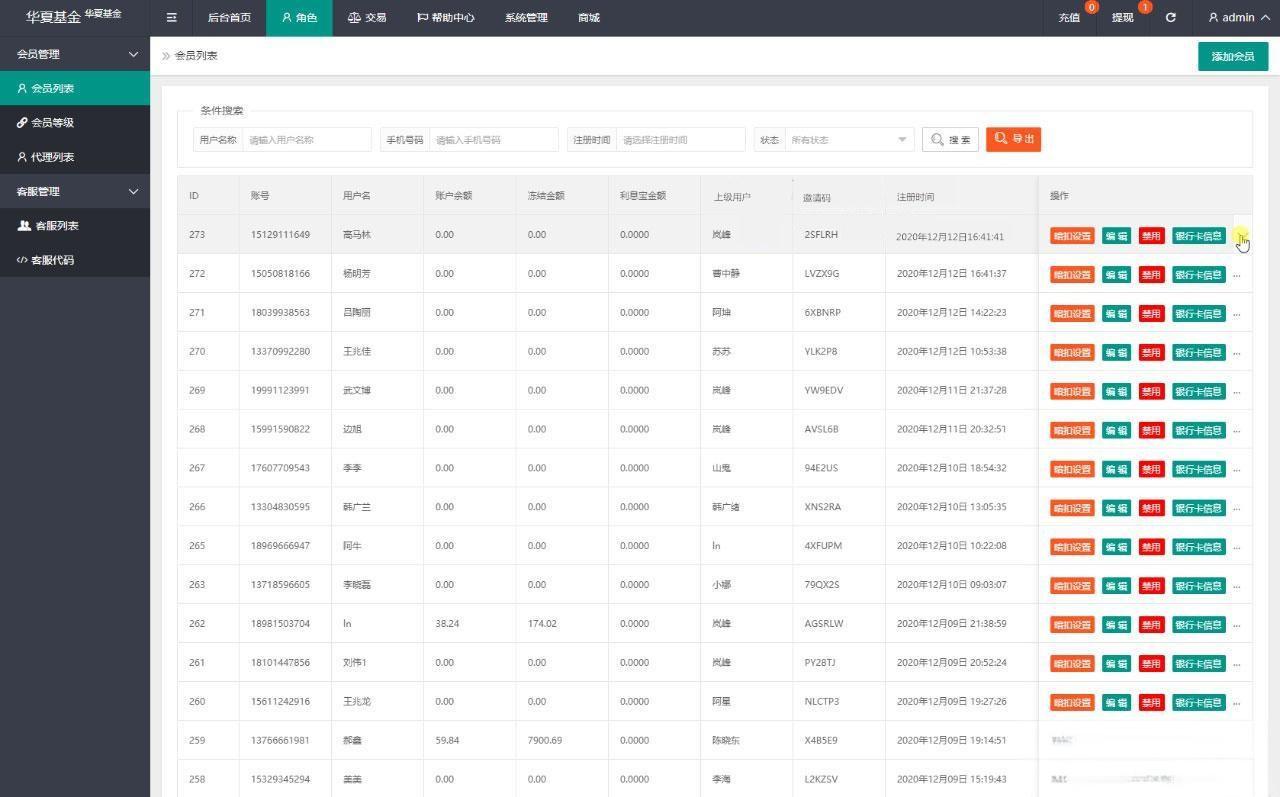Expand more actions for user 李李
The height and width of the screenshot is (797, 1280).
1237,470
